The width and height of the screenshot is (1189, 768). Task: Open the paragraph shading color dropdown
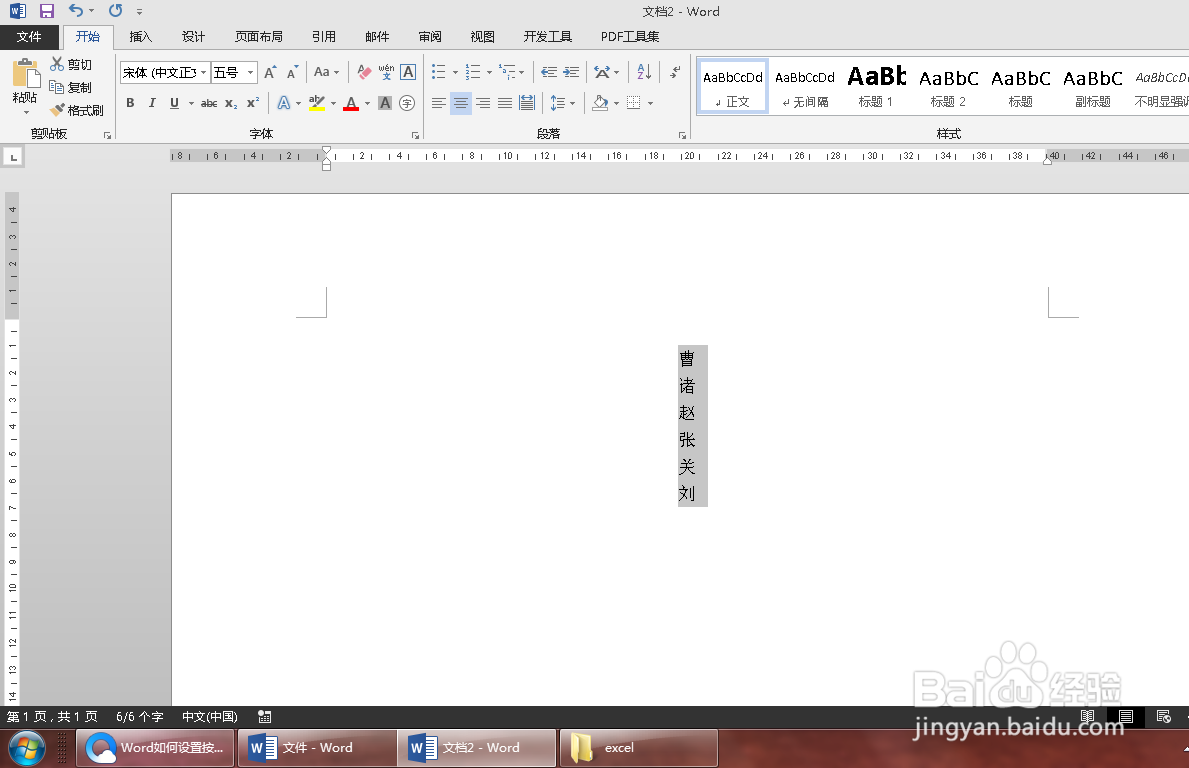pos(616,103)
